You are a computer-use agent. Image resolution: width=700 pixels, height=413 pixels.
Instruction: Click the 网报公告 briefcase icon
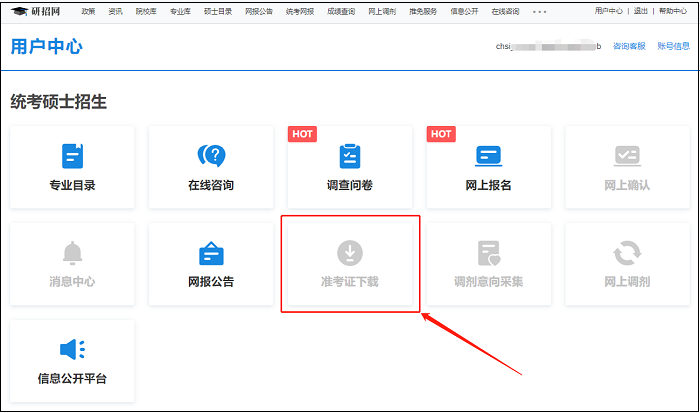(x=211, y=252)
